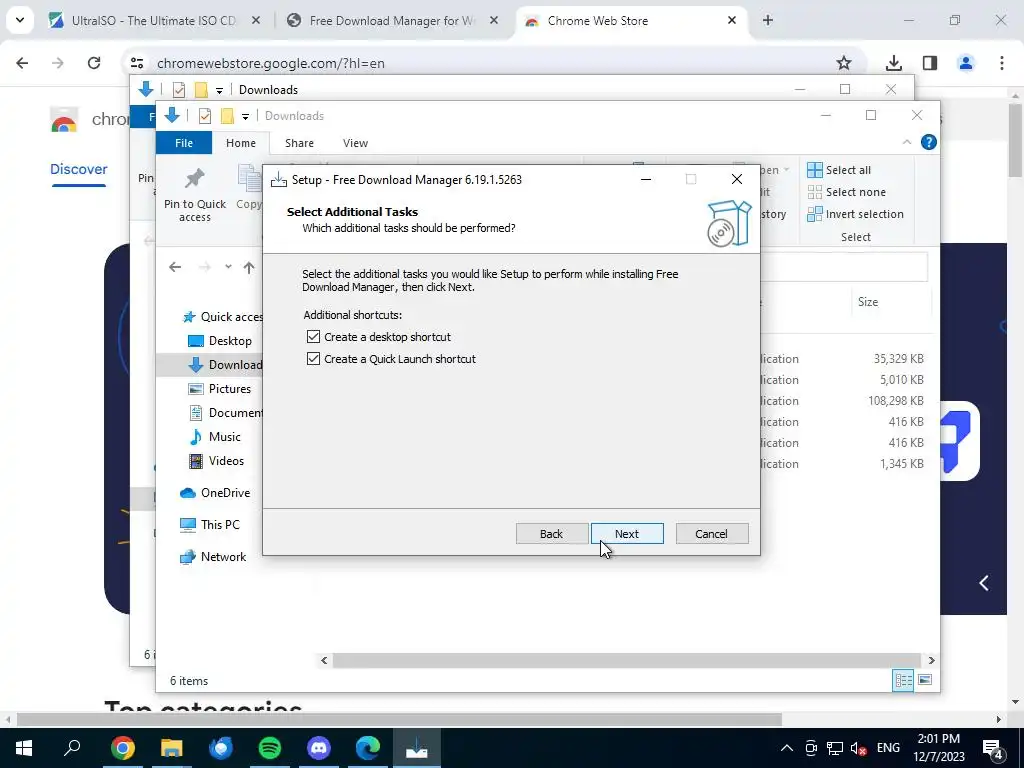The width and height of the screenshot is (1024, 768).
Task: Cancel the Free Download Manager setup
Action: point(712,534)
